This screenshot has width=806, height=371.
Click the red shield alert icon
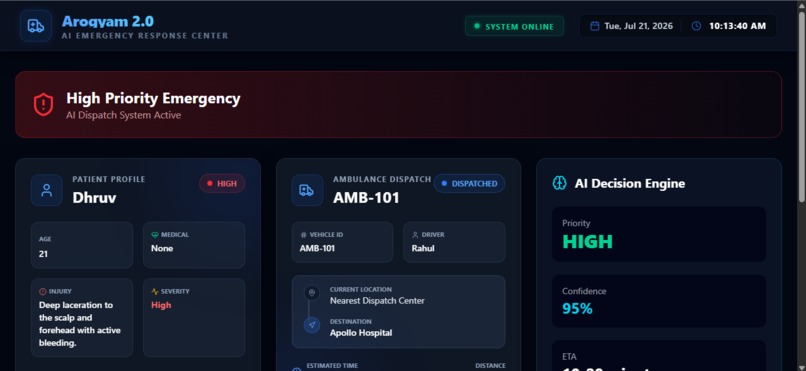44,105
